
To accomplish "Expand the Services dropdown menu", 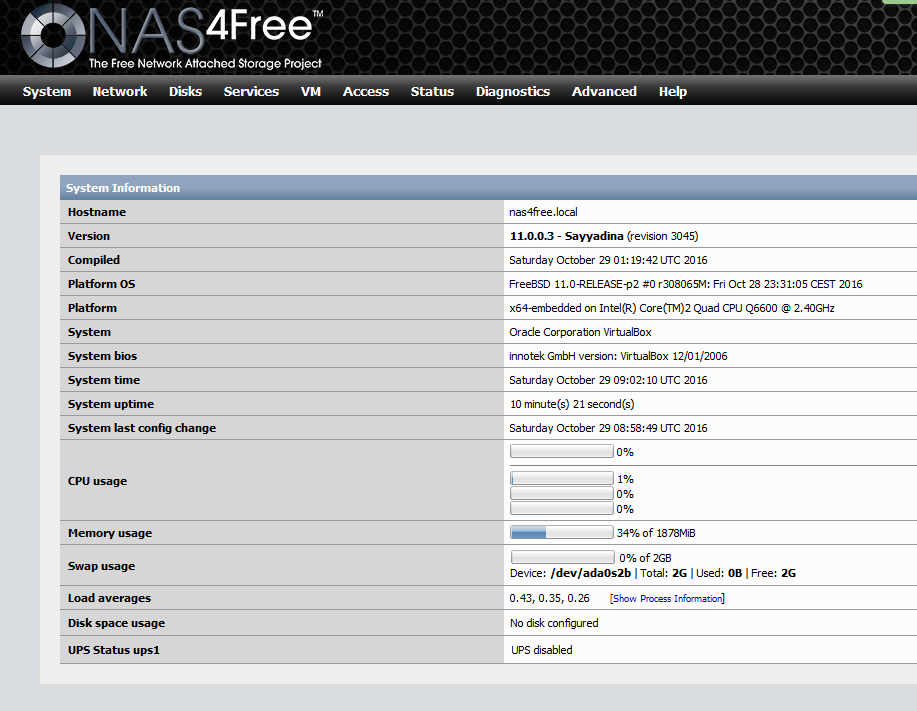I will (251, 91).
